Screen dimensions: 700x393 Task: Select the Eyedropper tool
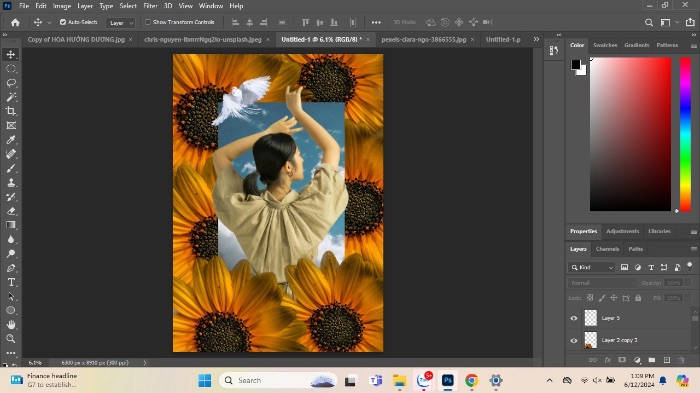(x=11, y=140)
